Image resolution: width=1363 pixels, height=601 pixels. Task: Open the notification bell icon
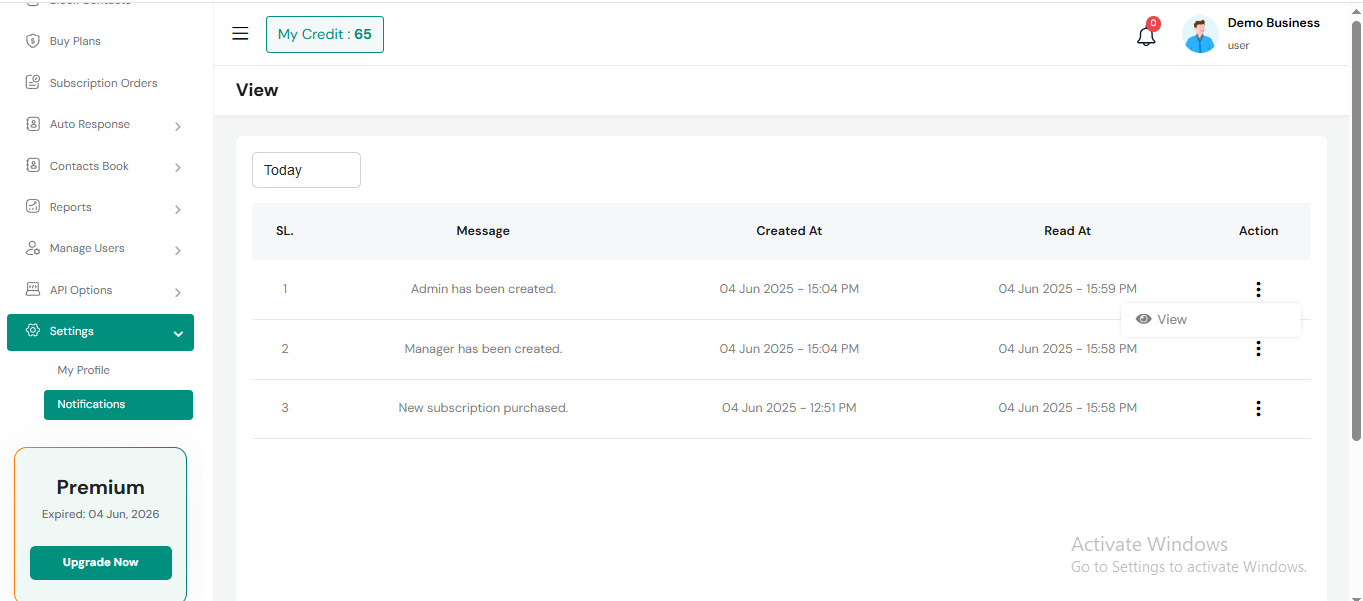(x=1146, y=36)
